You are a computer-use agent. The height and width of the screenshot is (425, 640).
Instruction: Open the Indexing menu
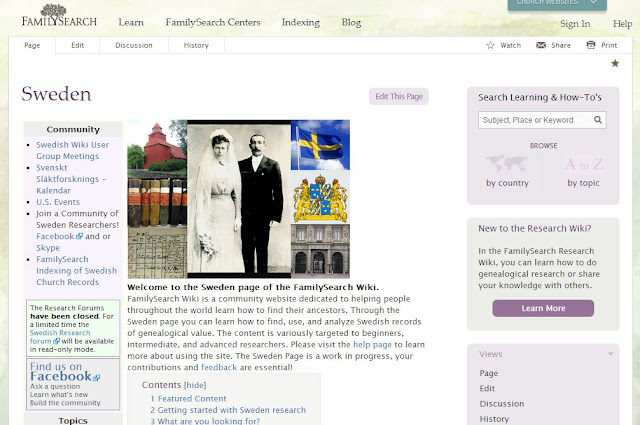pyautogui.click(x=301, y=22)
